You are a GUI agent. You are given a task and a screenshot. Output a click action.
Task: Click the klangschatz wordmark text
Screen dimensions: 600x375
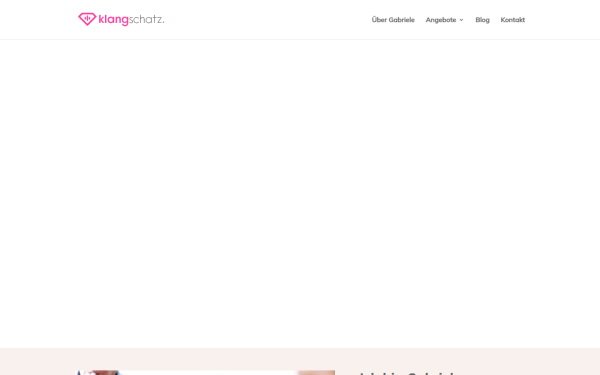point(131,20)
